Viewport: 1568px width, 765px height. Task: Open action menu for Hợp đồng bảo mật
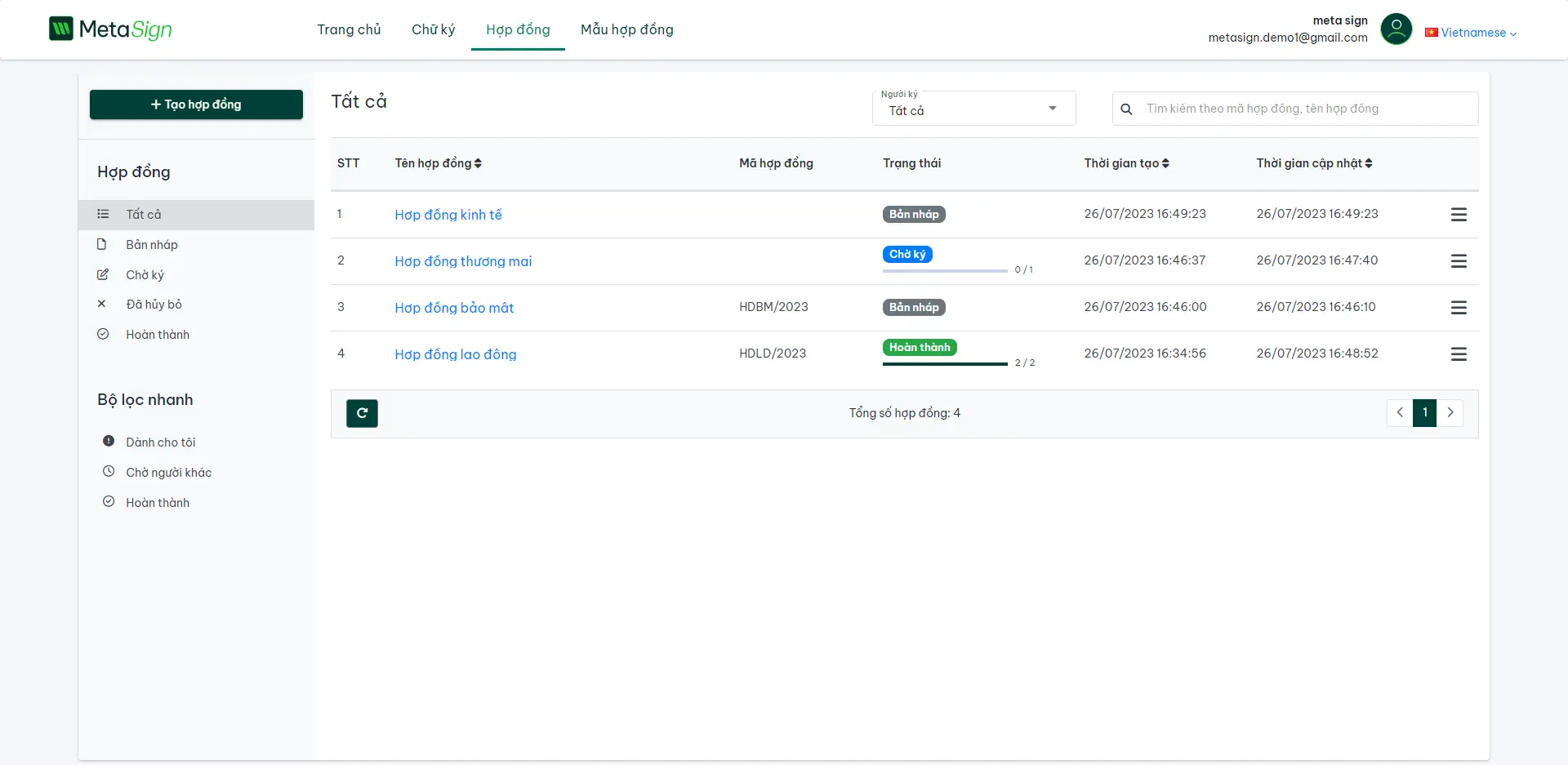coord(1459,308)
